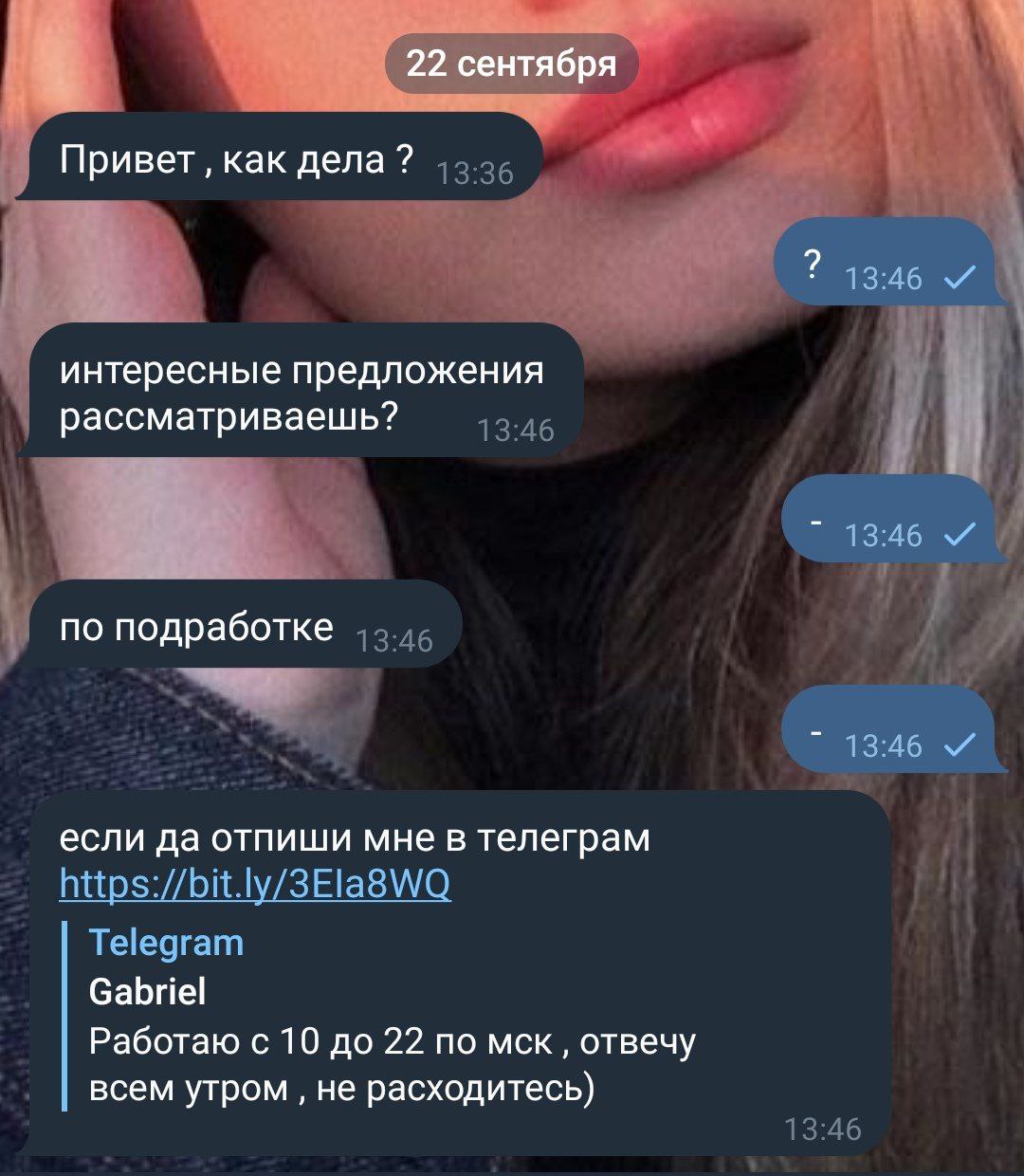Tap the 13:46 timestamp on the link message
The width and height of the screenshot is (1024, 1176).
[823, 1129]
